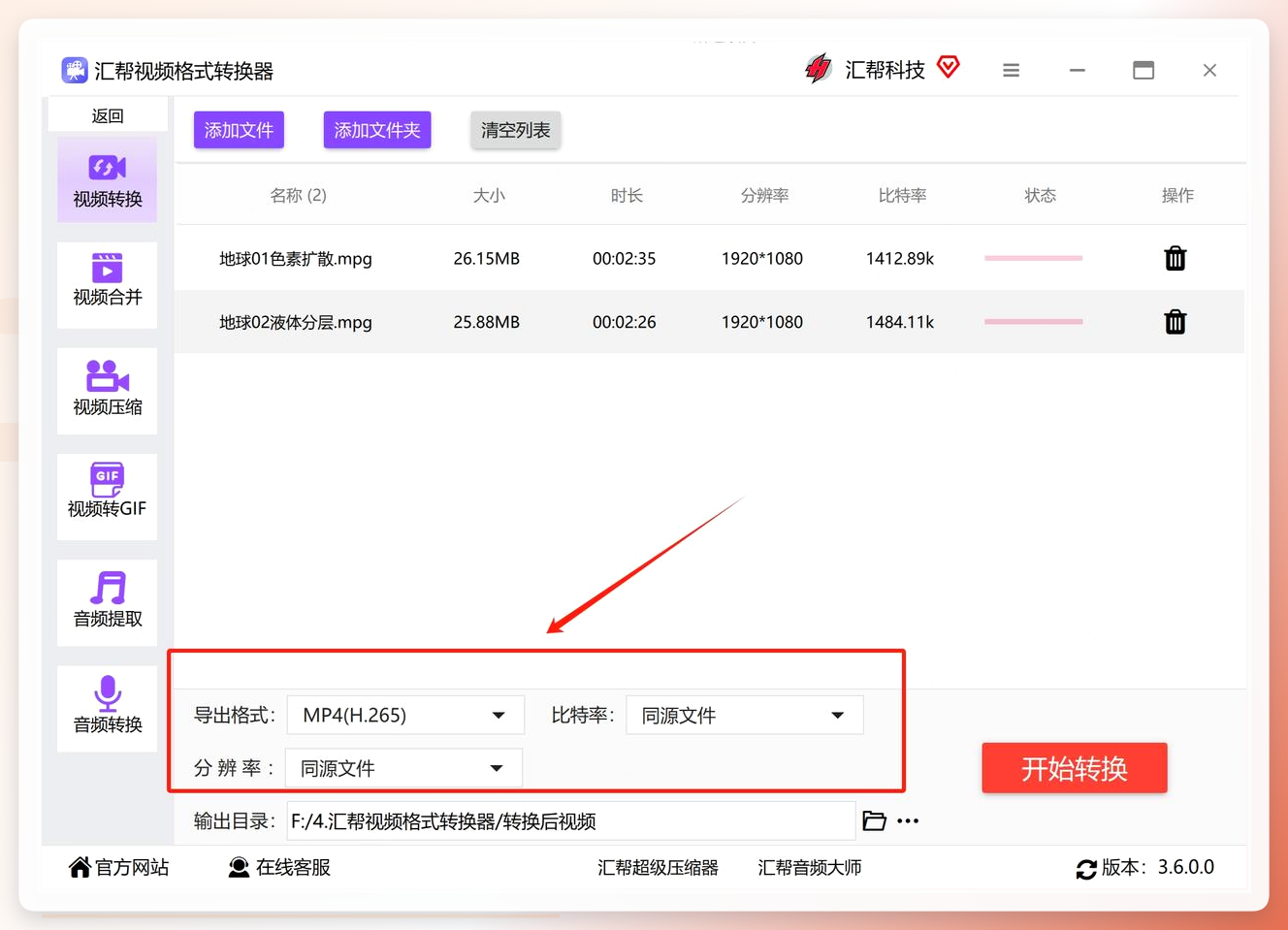Click the three-dots browse output directory icon

coord(908,821)
